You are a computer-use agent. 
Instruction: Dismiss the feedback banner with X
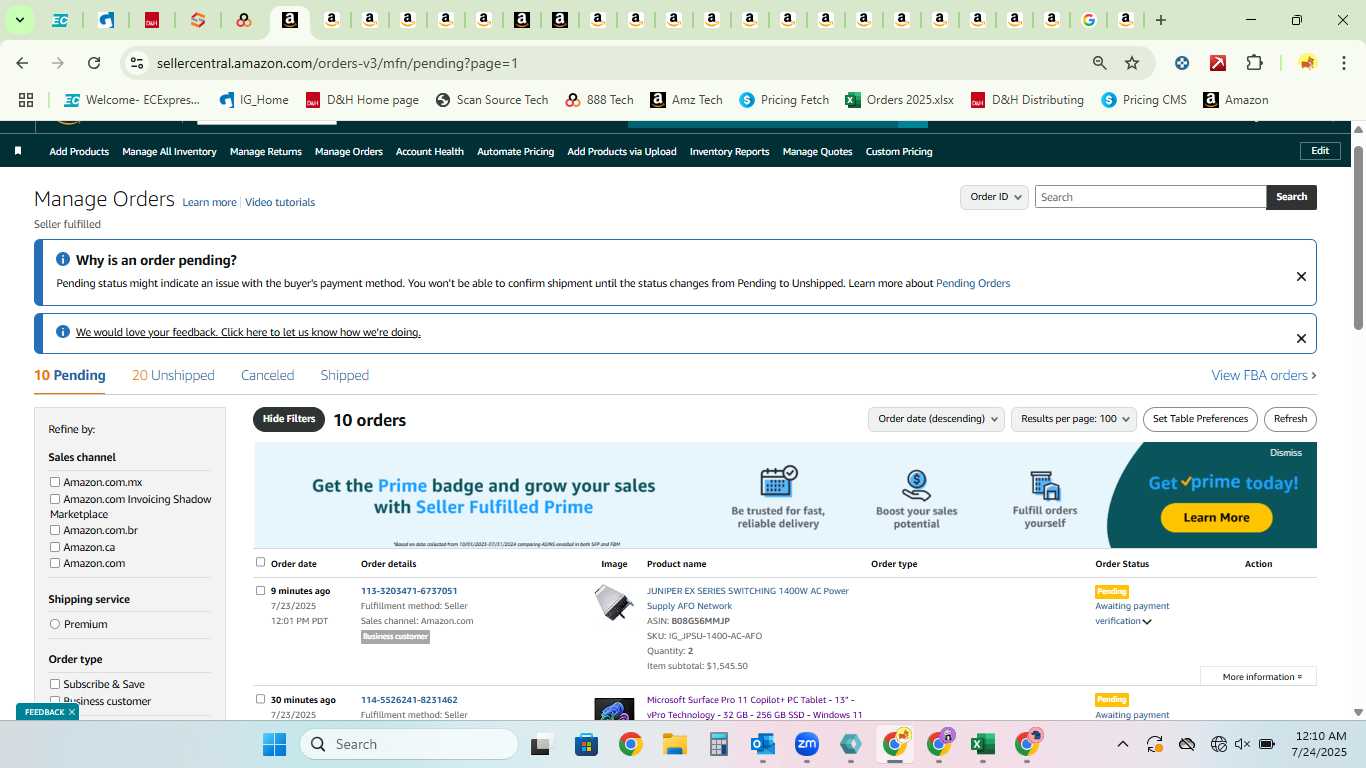1301,339
